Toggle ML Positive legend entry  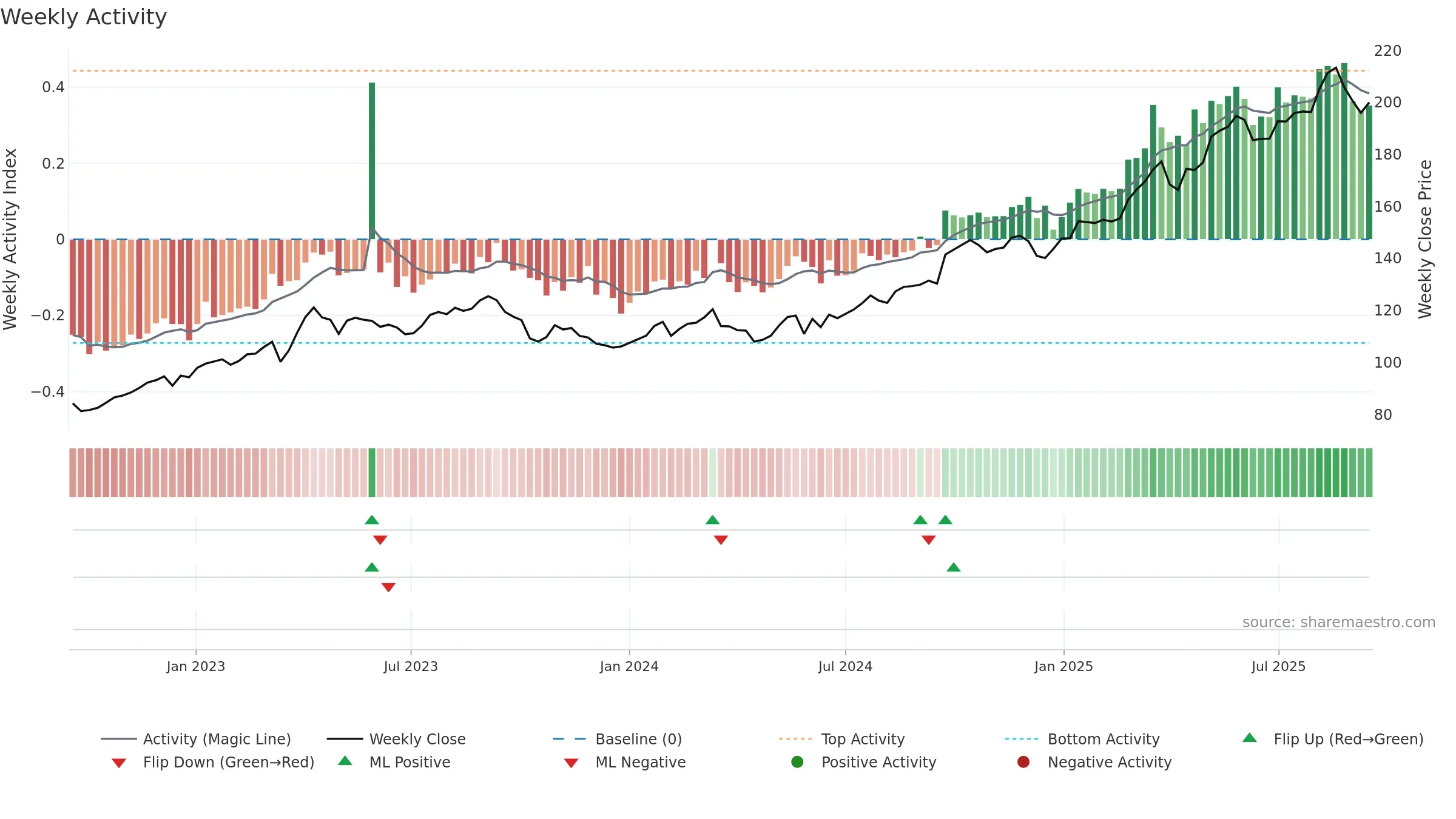(x=394, y=762)
